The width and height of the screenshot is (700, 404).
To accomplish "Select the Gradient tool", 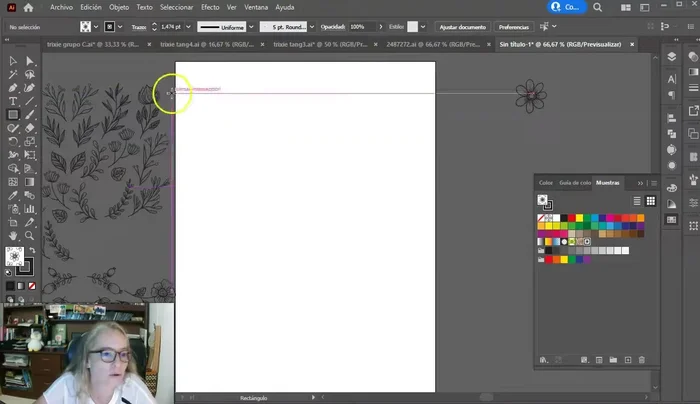I will (29, 182).
